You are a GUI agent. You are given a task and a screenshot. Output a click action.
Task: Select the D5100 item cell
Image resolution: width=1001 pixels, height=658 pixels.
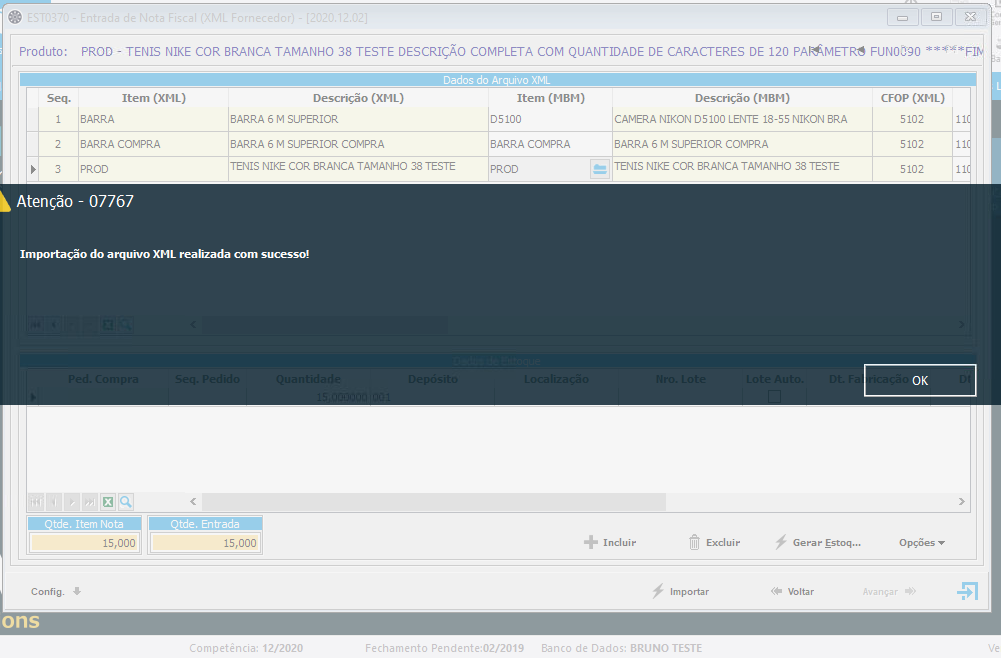click(550, 119)
